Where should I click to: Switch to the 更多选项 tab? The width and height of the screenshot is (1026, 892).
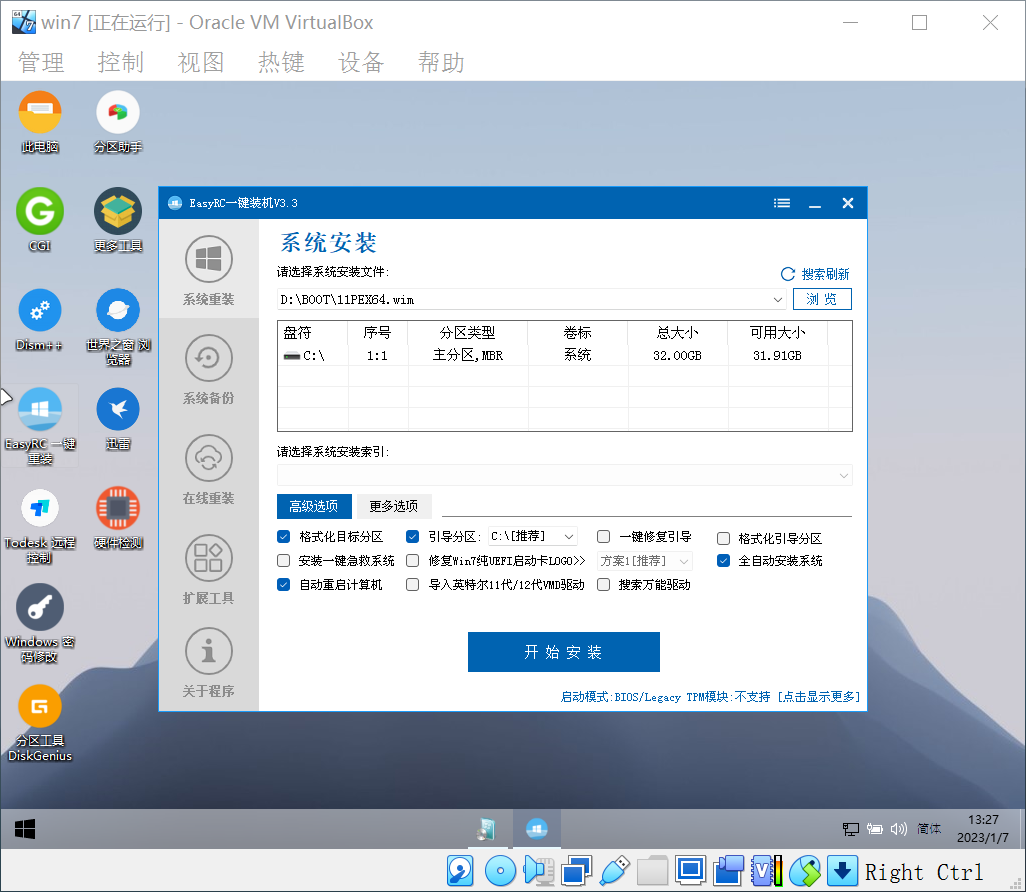(x=394, y=506)
